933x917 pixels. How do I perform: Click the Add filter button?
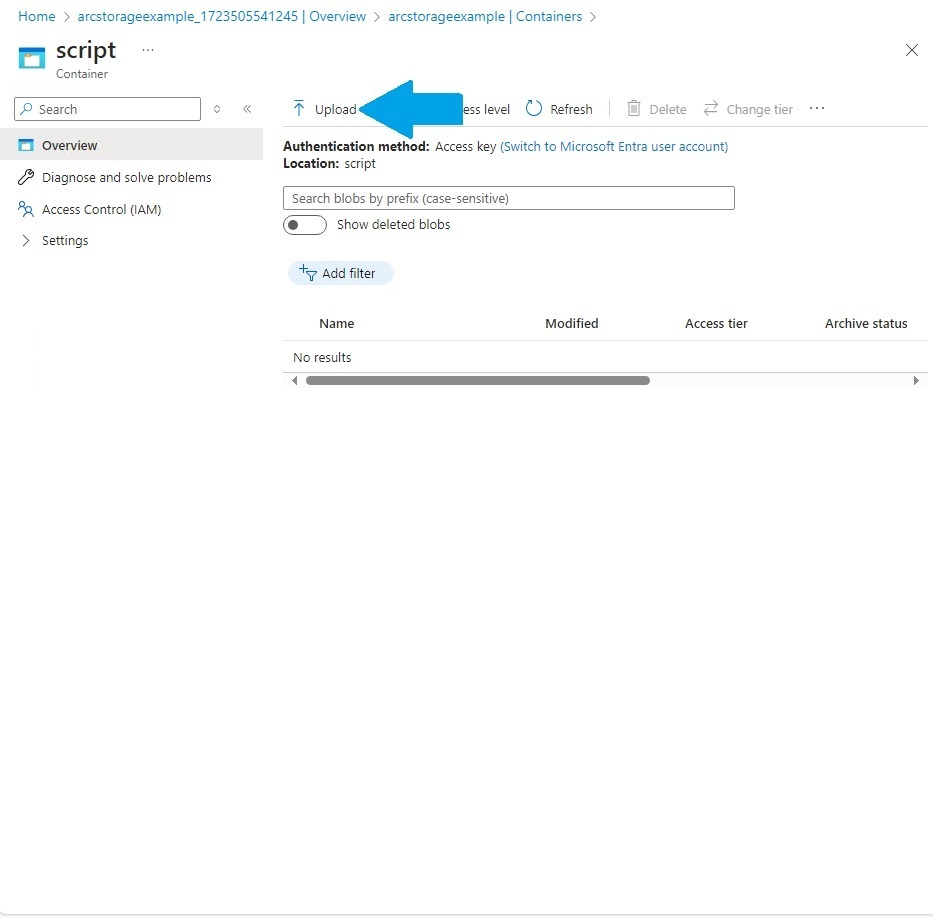tap(341, 273)
